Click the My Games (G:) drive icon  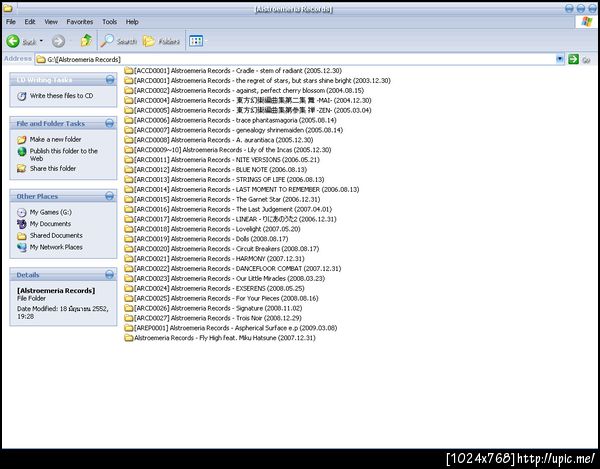click(22, 212)
